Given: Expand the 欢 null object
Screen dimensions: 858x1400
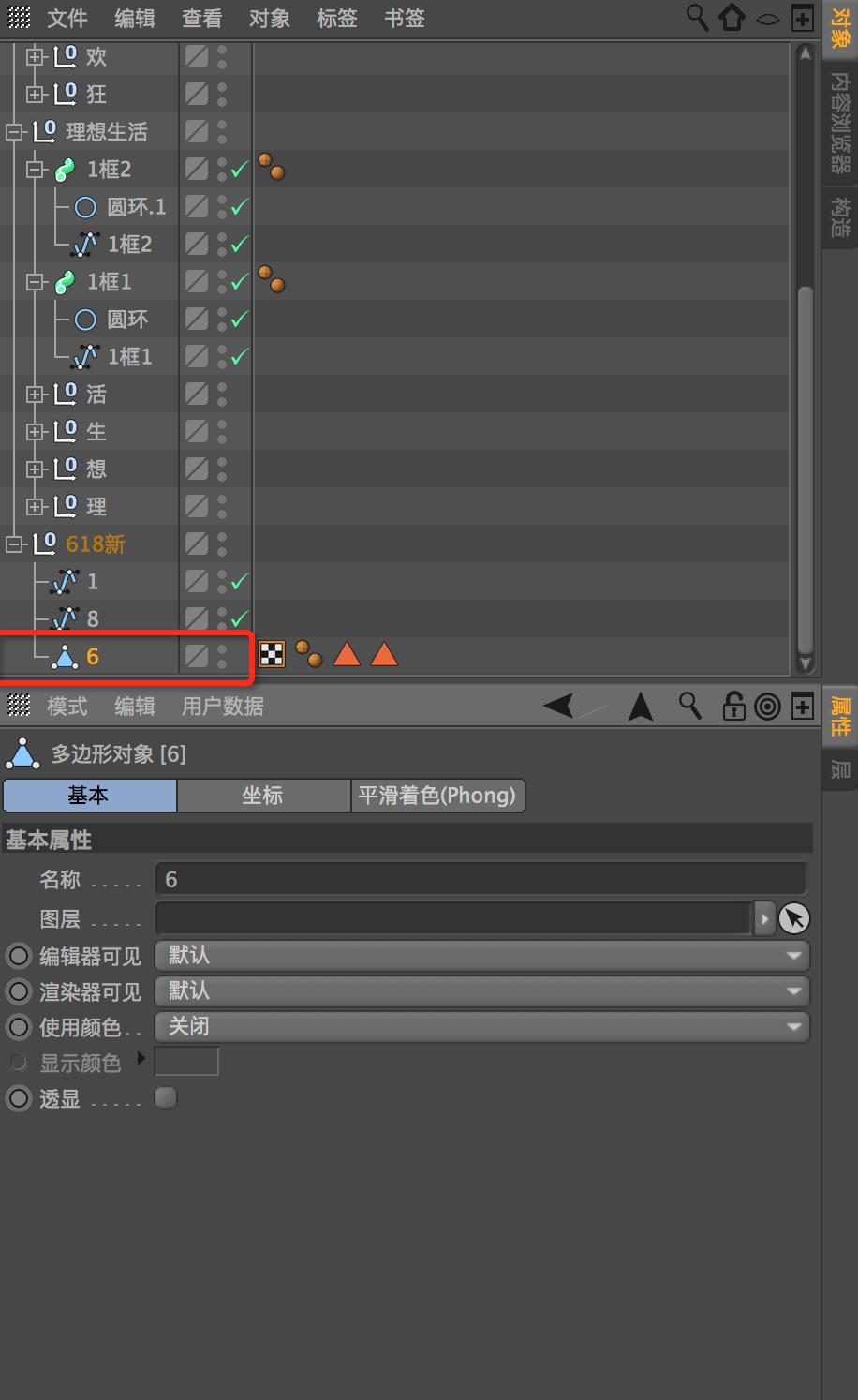Looking at the screenshot, I should tap(36, 57).
